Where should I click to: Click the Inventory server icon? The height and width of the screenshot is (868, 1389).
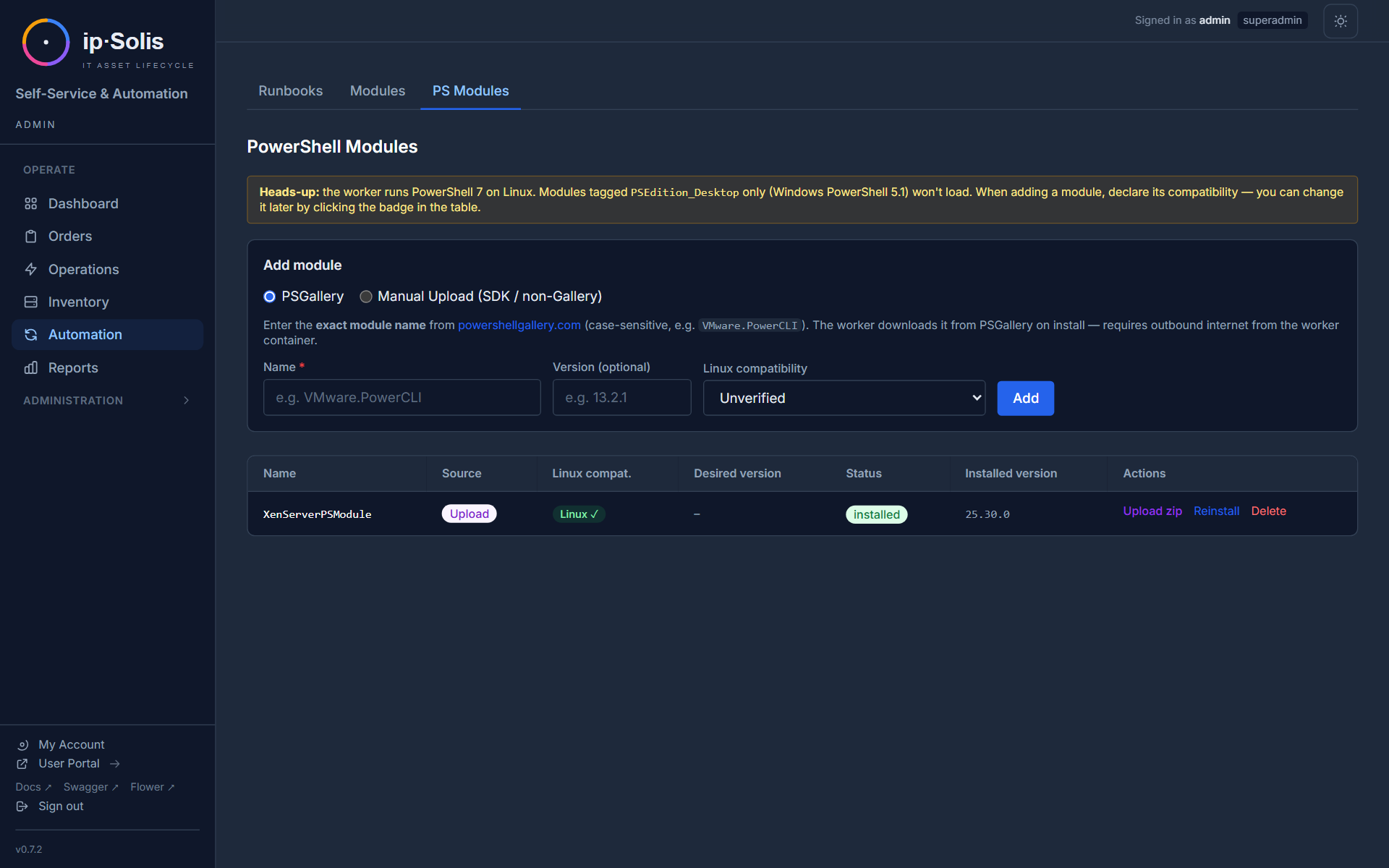click(x=30, y=302)
